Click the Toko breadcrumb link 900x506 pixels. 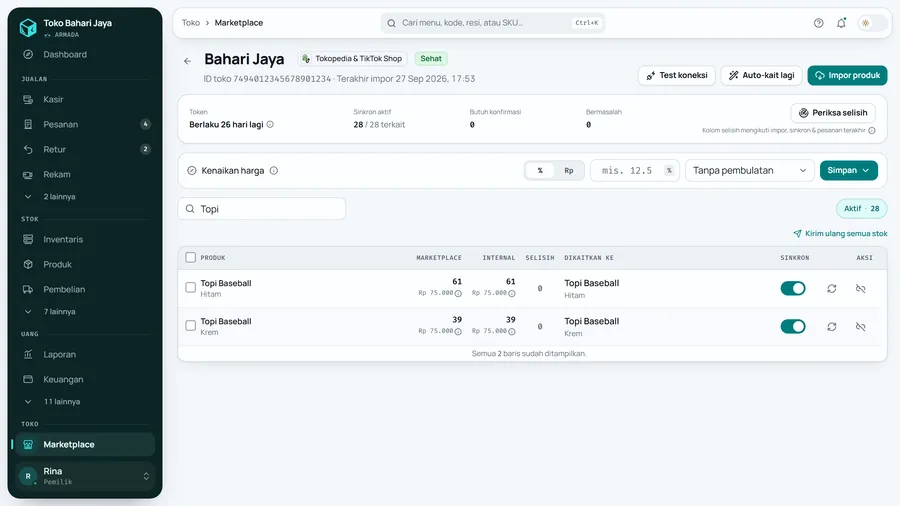(x=191, y=23)
